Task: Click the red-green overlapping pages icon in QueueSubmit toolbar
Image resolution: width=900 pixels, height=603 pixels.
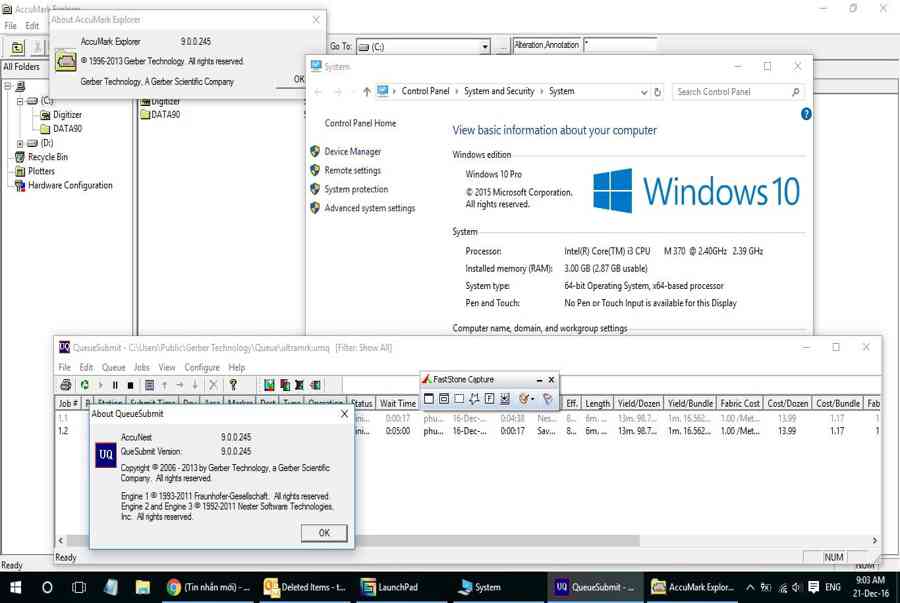Action: click(x=285, y=385)
